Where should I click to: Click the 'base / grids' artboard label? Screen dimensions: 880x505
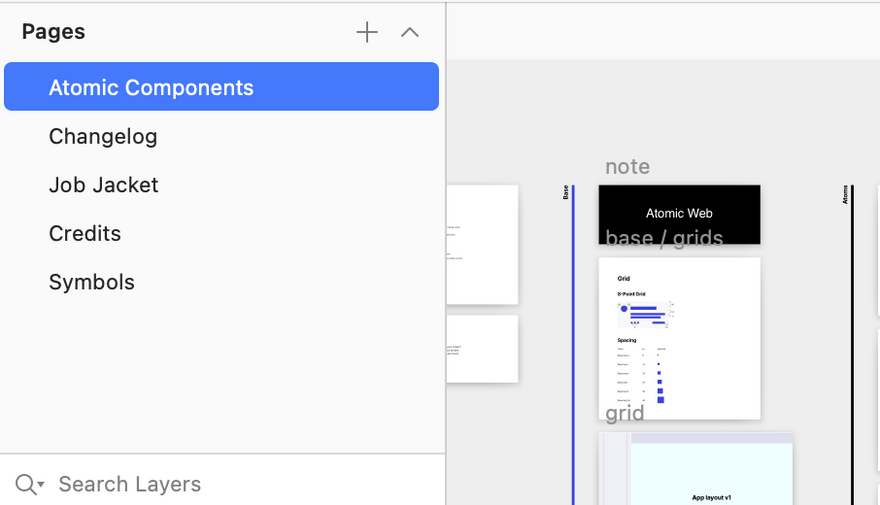point(664,238)
